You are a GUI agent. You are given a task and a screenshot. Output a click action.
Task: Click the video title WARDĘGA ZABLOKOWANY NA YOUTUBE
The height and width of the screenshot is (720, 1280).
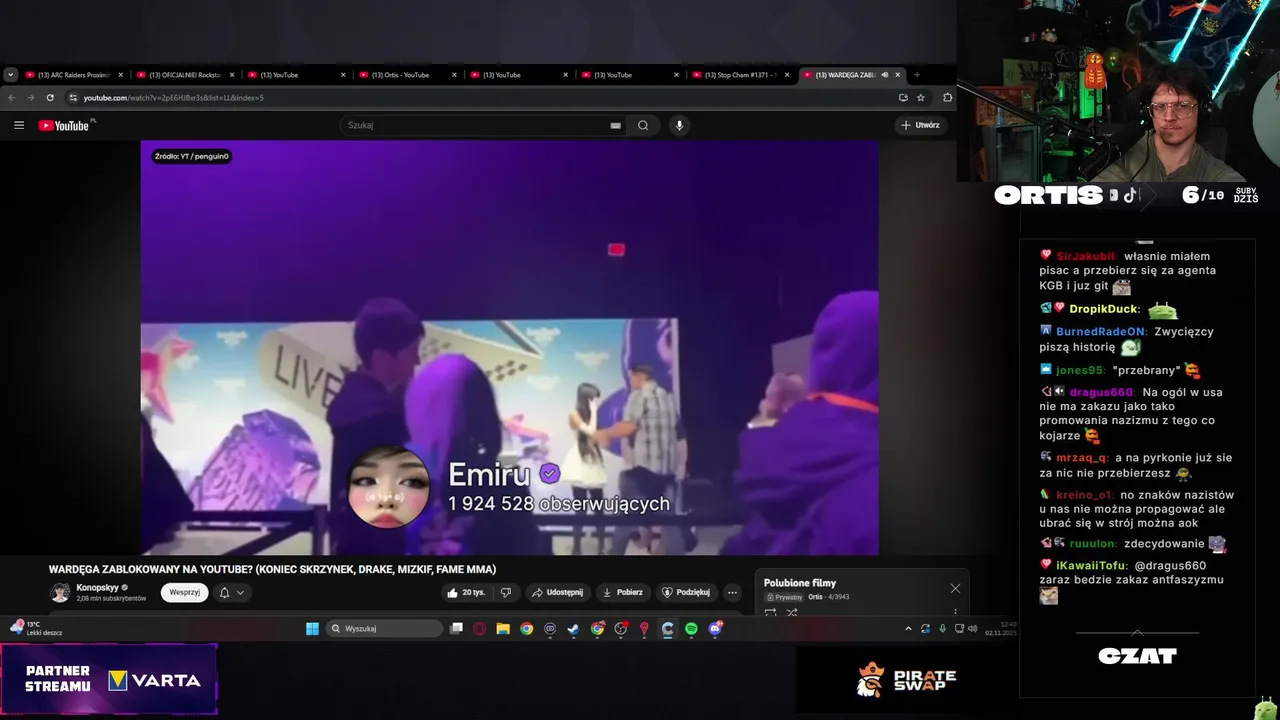coord(272,569)
